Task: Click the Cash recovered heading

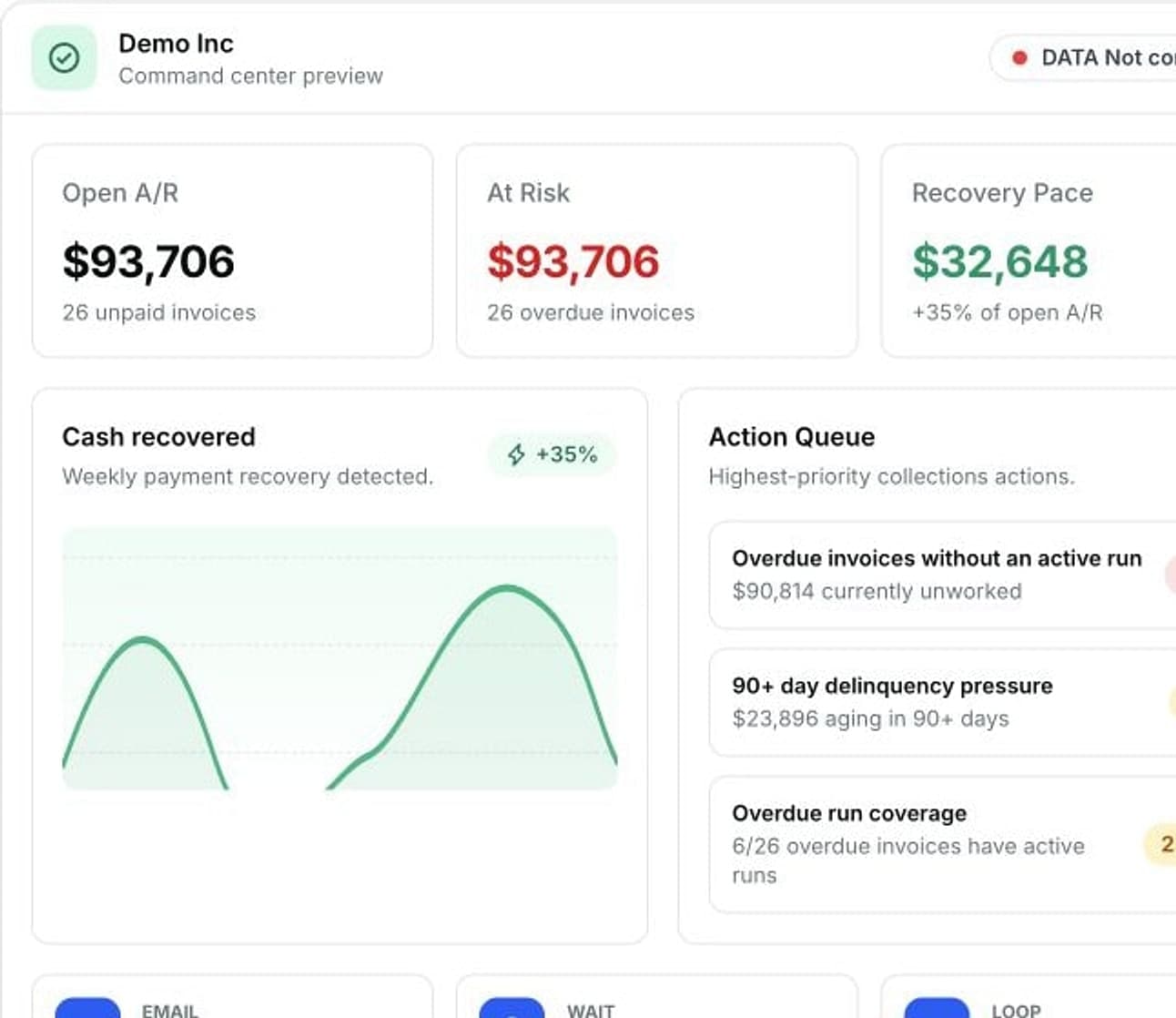Action: 158,437
